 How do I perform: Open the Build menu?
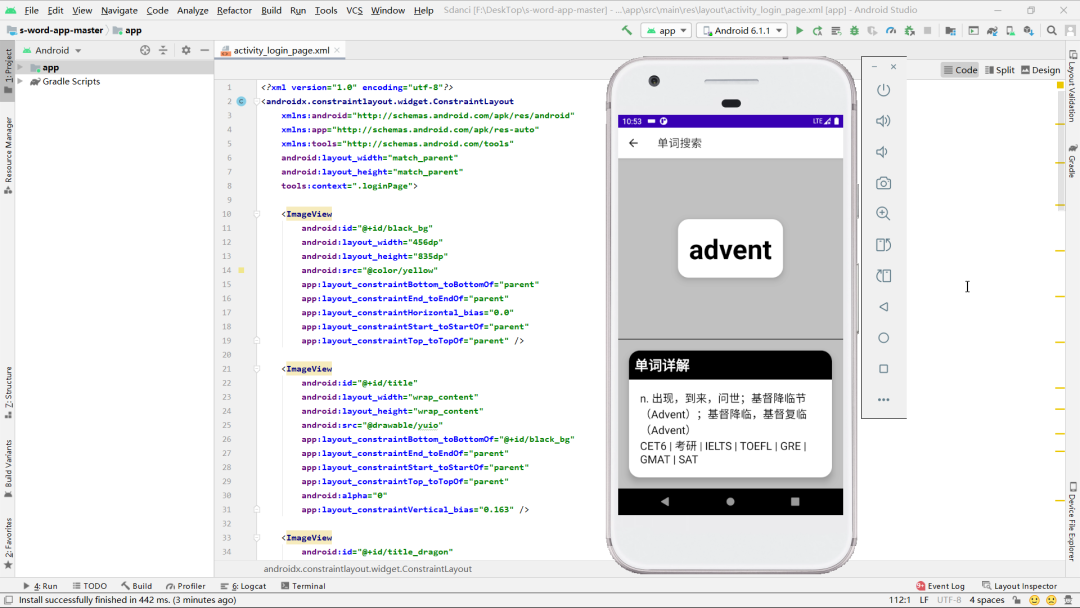[271, 10]
